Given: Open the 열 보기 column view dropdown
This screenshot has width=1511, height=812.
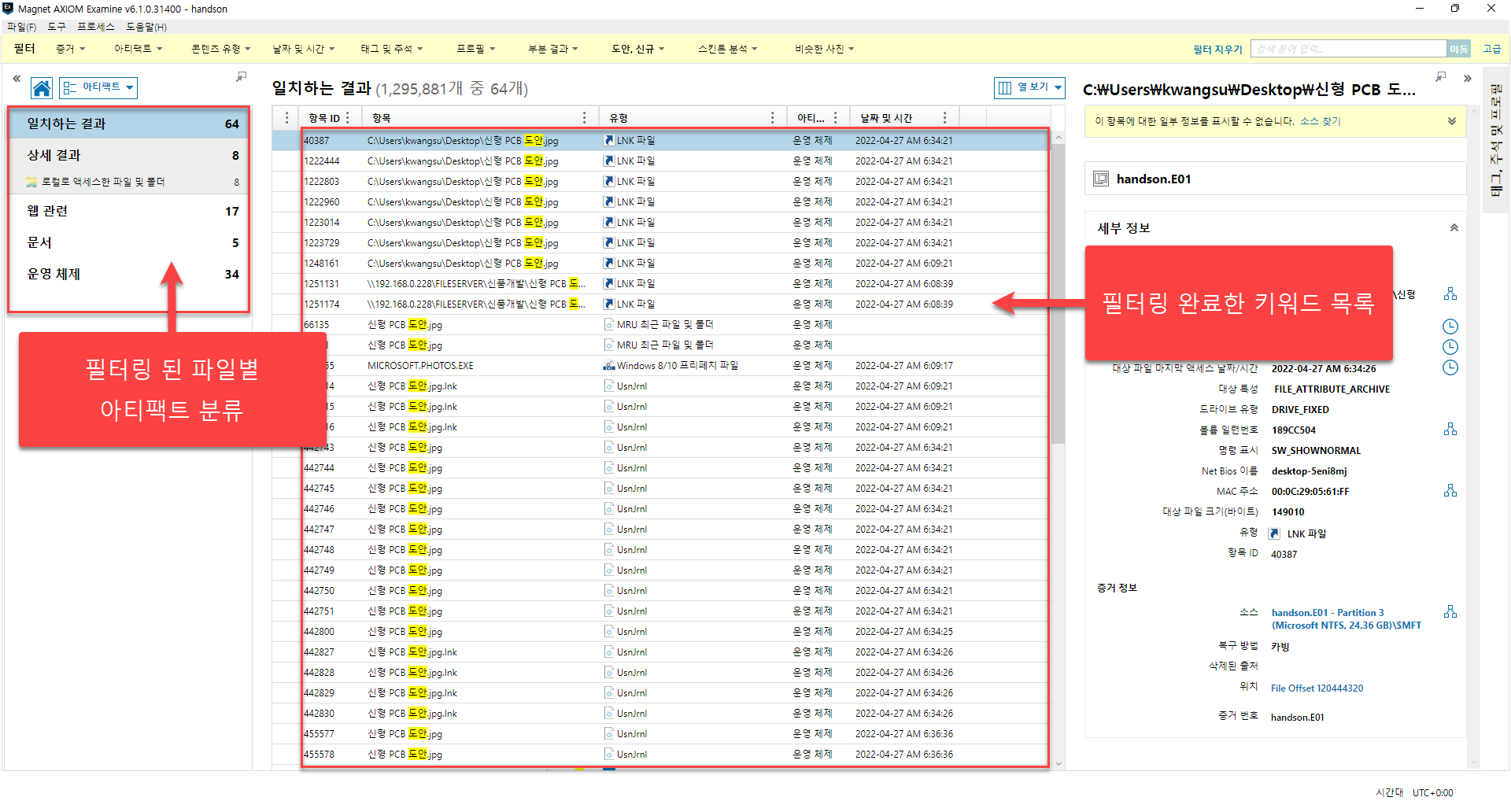Looking at the screenshot, I should (1029, 87).
